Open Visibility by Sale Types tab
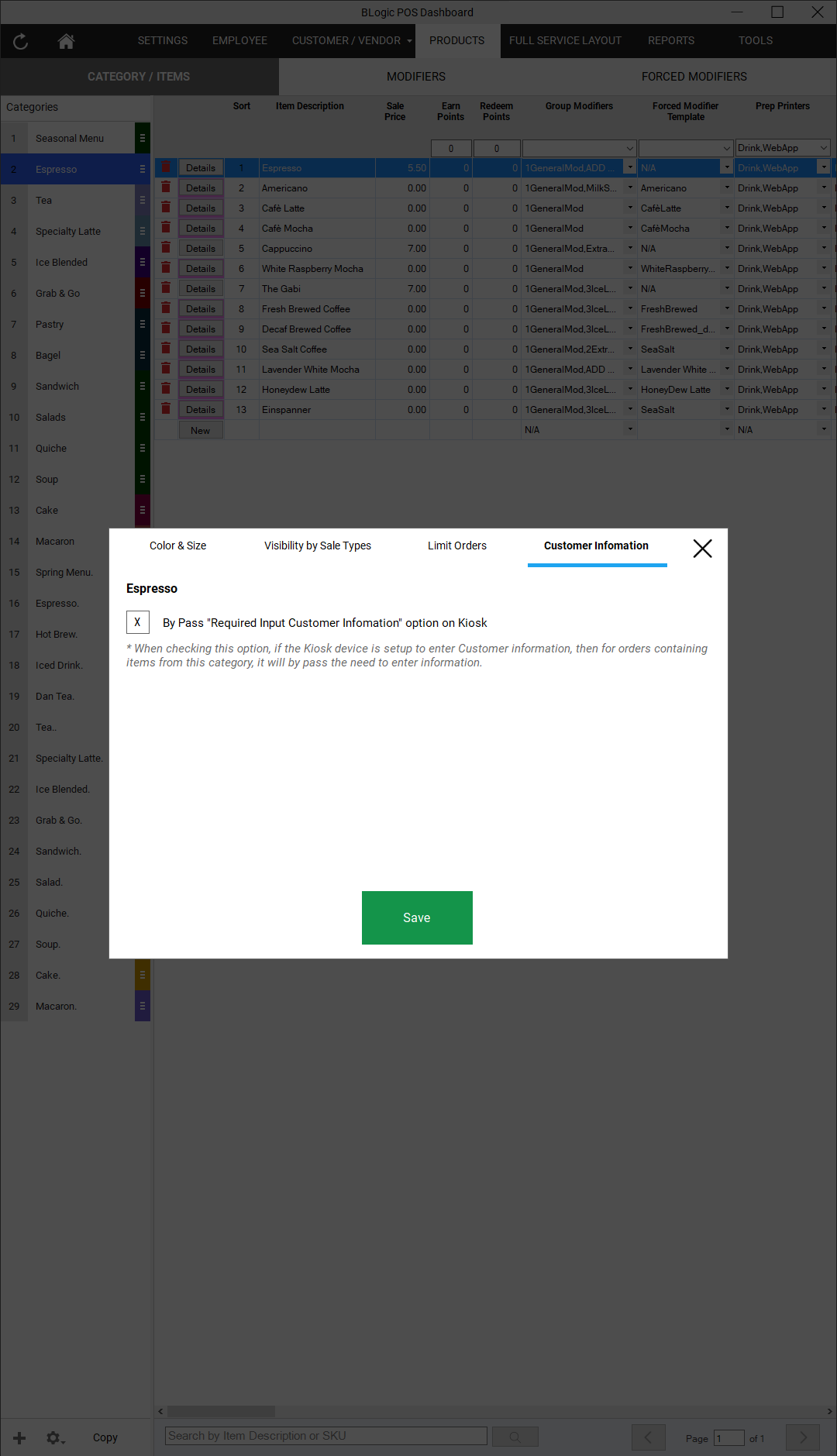This screenshot has width=837, height=1456. (318, 546)
